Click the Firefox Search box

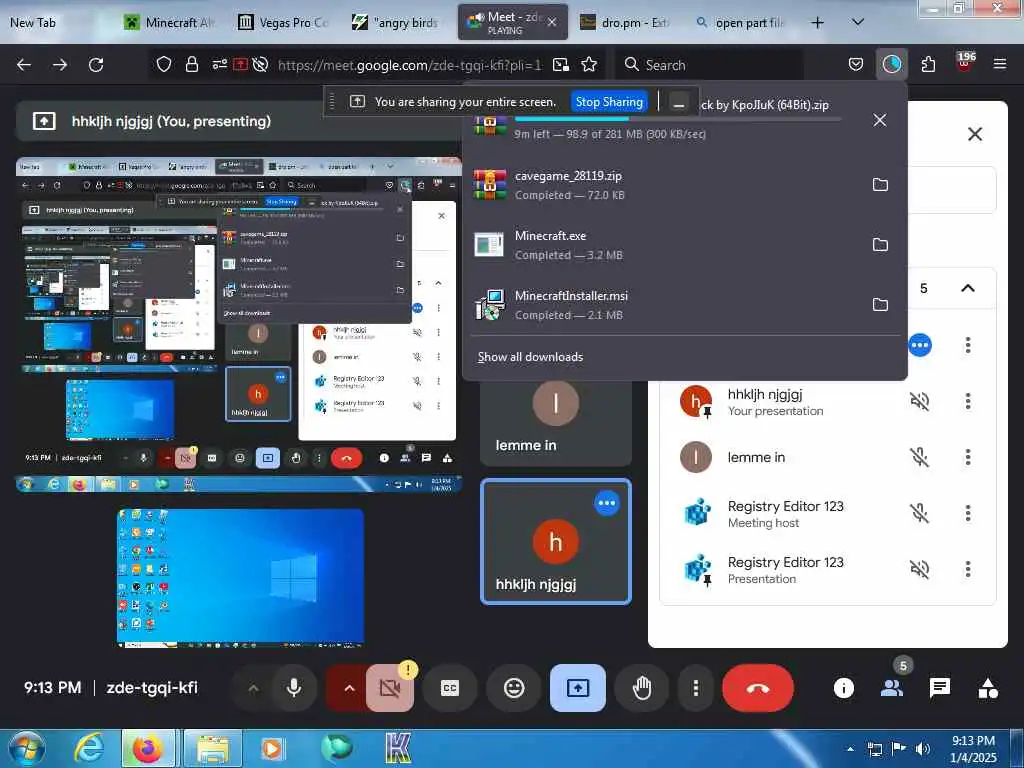pyautogui.click(x=711, y=65)
